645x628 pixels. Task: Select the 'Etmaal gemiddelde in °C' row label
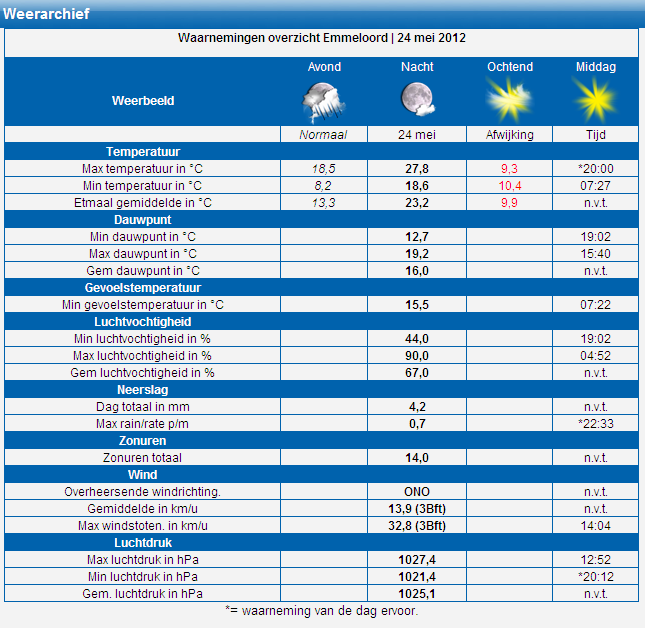pos(143,203)
